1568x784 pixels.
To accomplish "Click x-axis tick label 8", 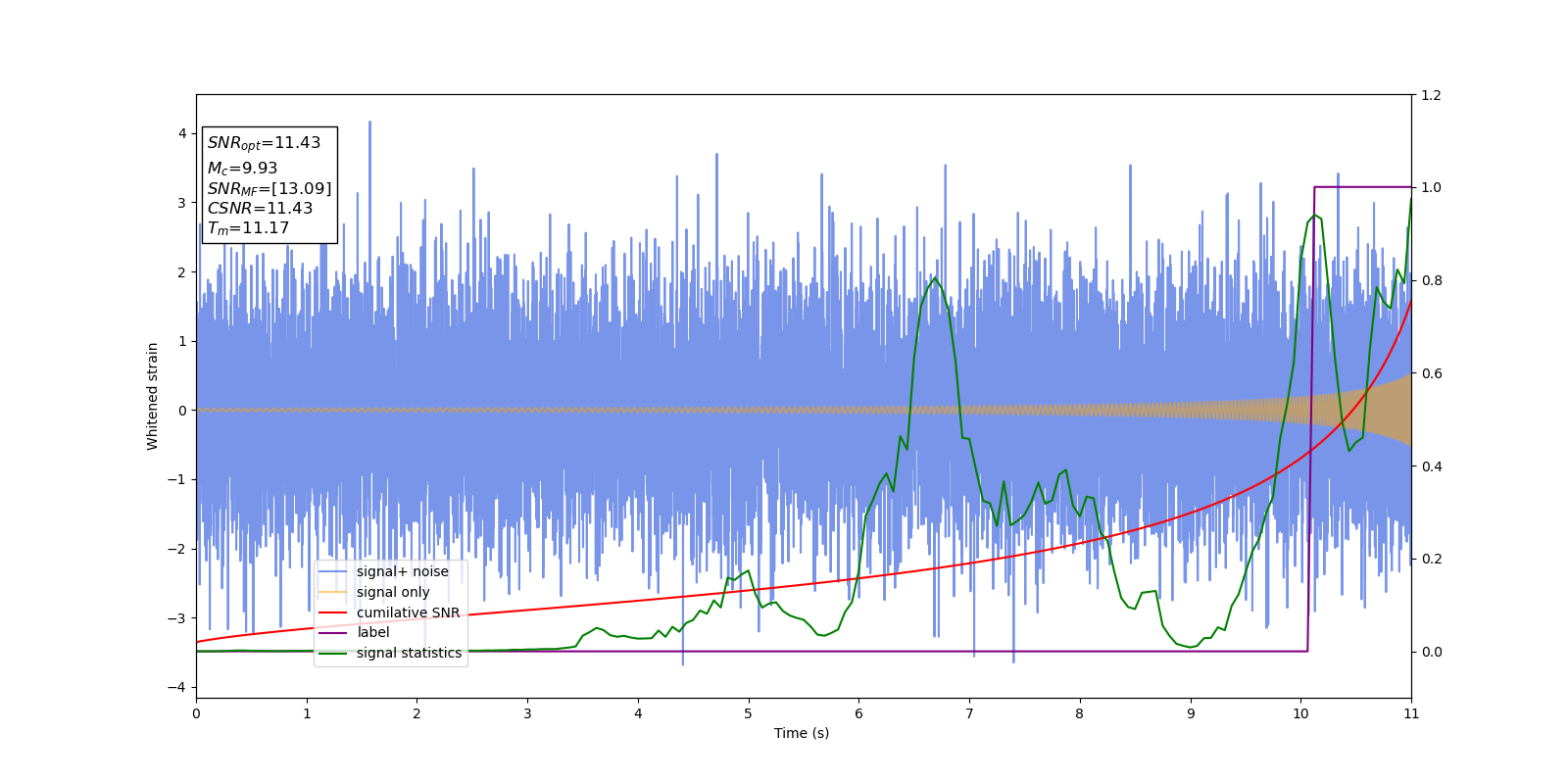I will [x=1080, y=713].
